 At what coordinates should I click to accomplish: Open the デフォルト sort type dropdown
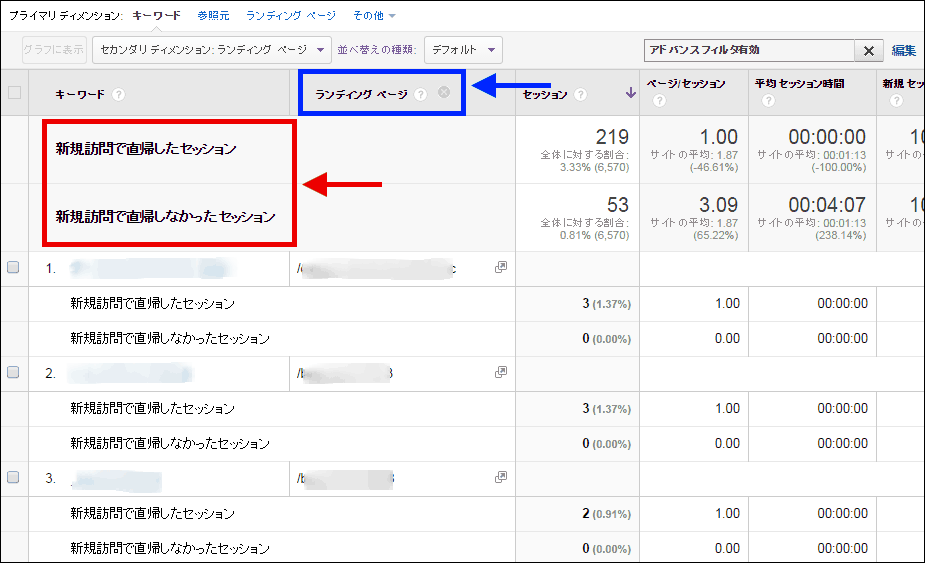point(463,49)
